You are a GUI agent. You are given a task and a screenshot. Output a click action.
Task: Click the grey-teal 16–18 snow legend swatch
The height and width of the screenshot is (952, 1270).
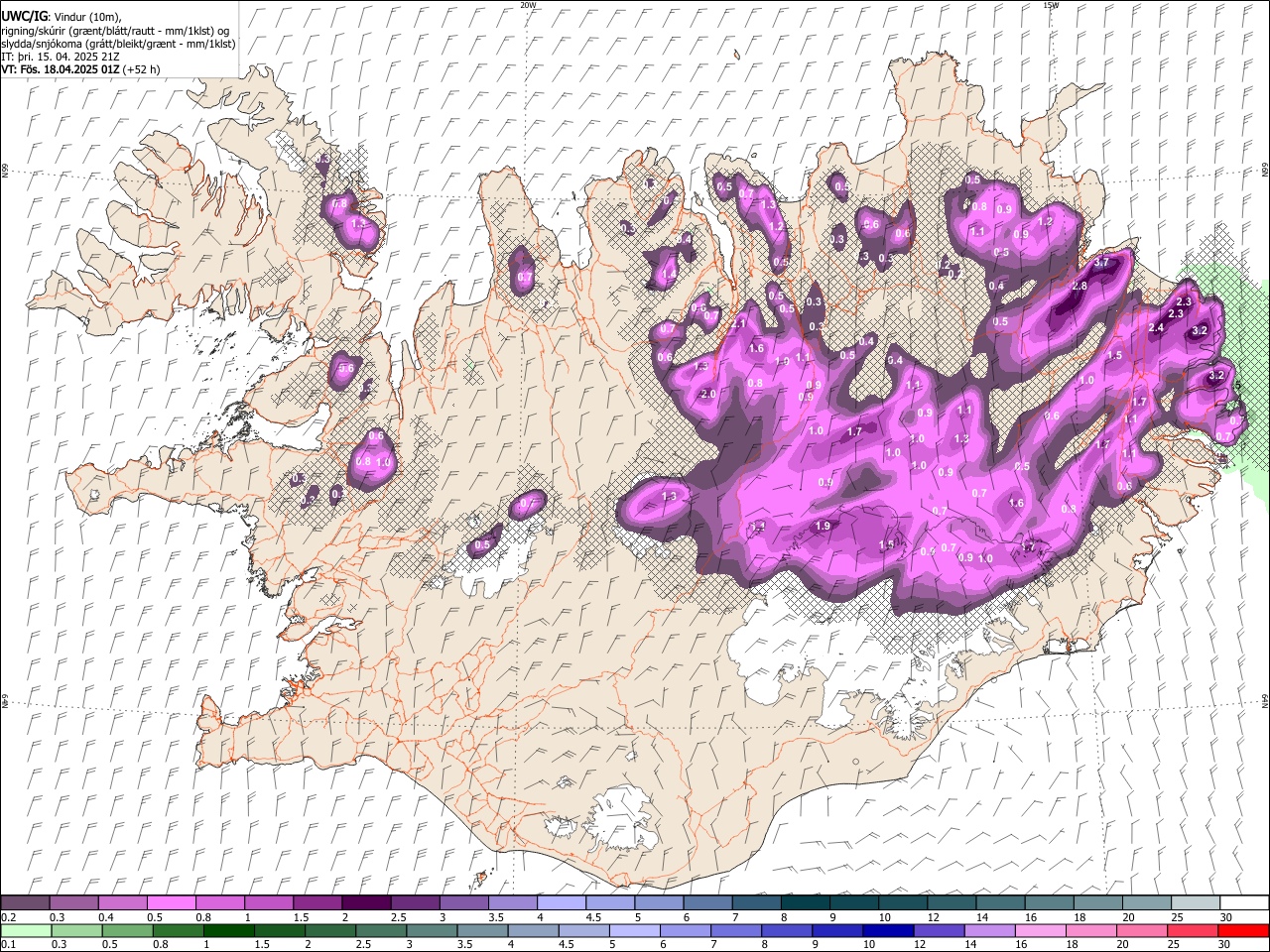point(1049,902)
